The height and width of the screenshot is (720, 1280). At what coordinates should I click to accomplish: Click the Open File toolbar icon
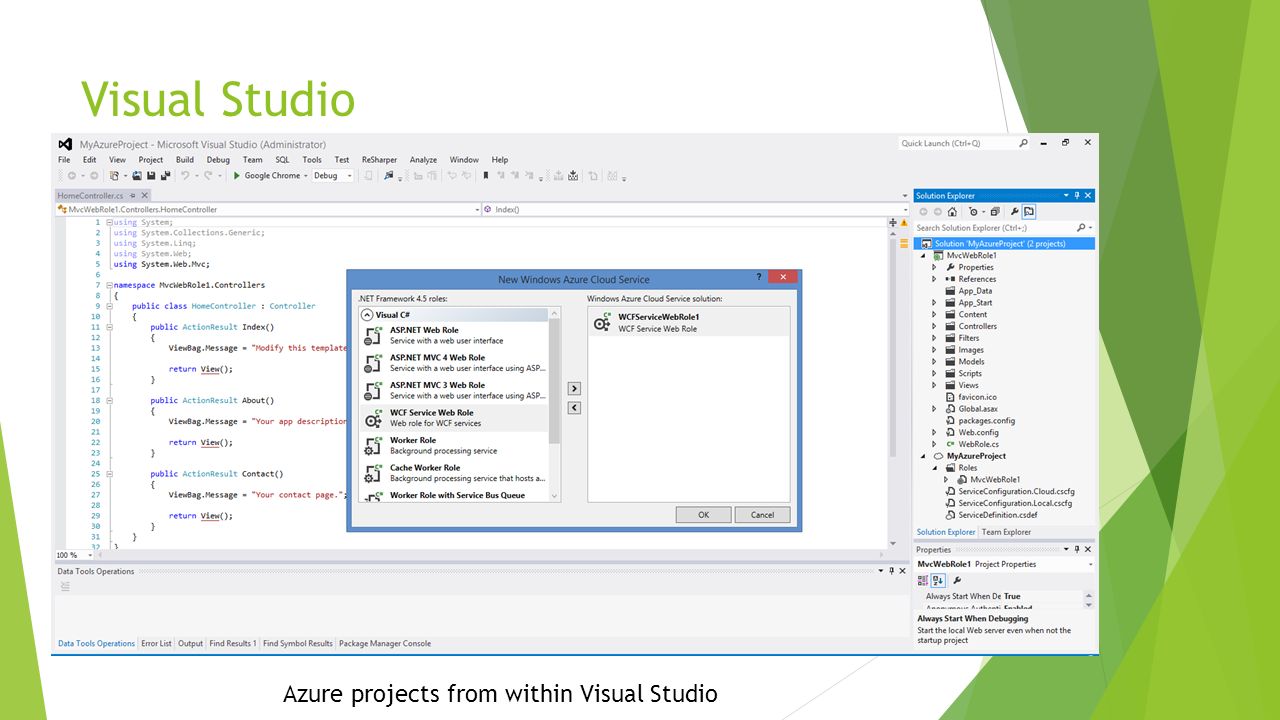pos(137,175)
